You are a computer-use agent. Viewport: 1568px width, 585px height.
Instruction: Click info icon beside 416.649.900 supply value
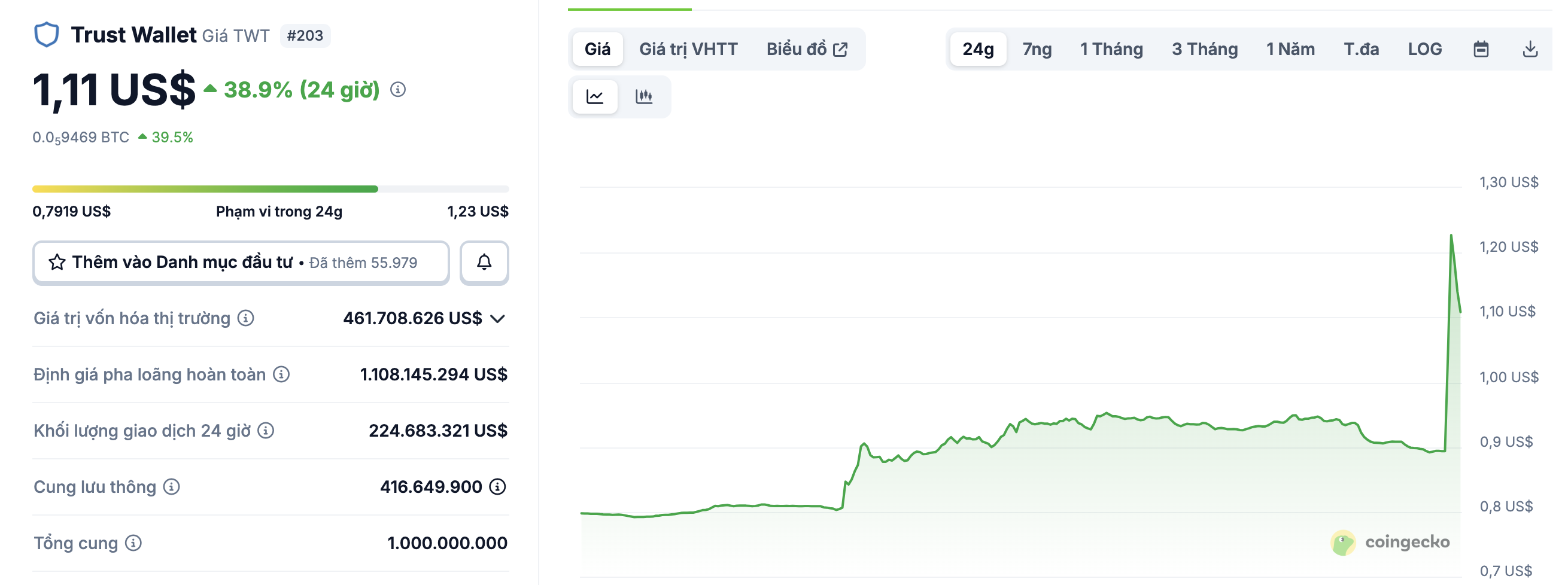[497, 486]
